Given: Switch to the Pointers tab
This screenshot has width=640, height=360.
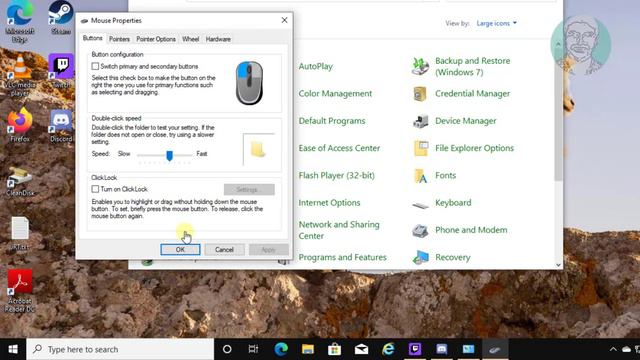Looking at the screenshot, I should tap(119, 39).
